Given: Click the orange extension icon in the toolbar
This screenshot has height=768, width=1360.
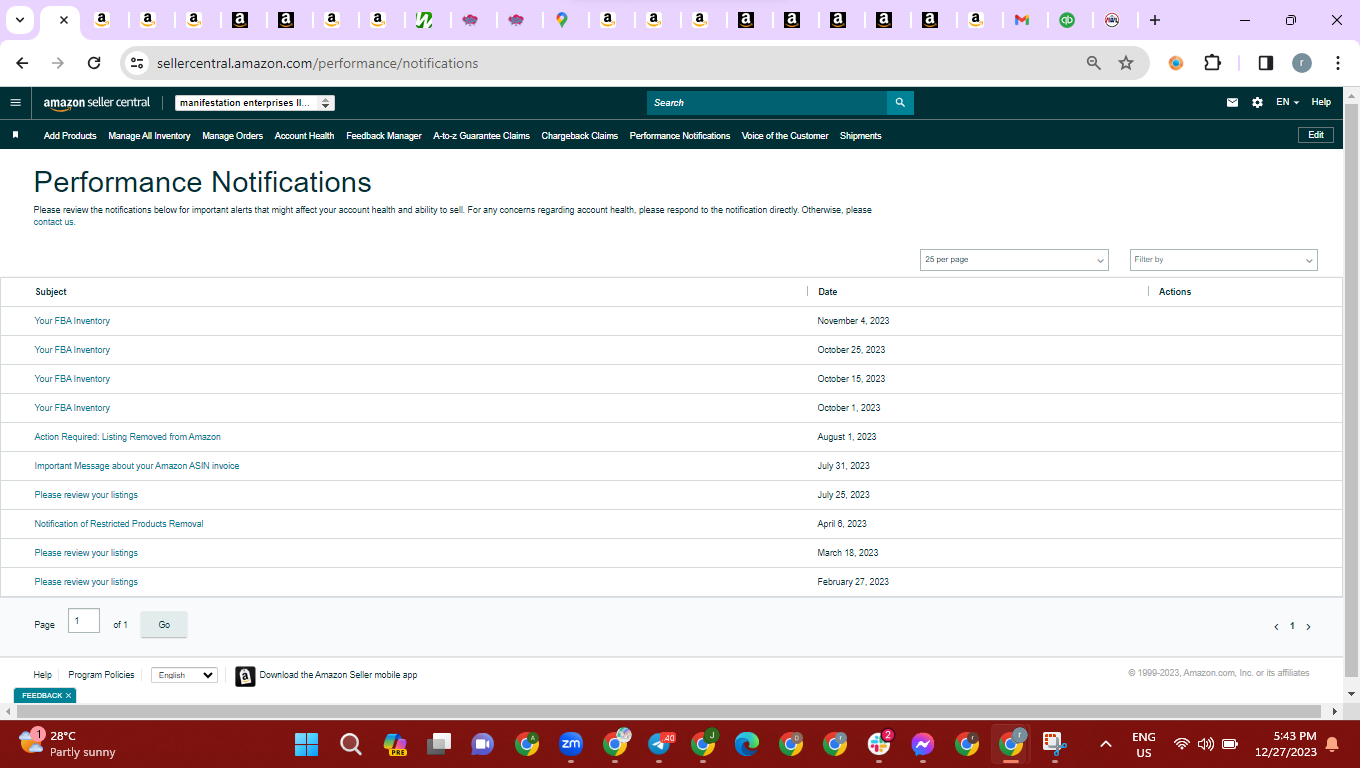Looking at the screenshot, I should (x=1176, y=63).
